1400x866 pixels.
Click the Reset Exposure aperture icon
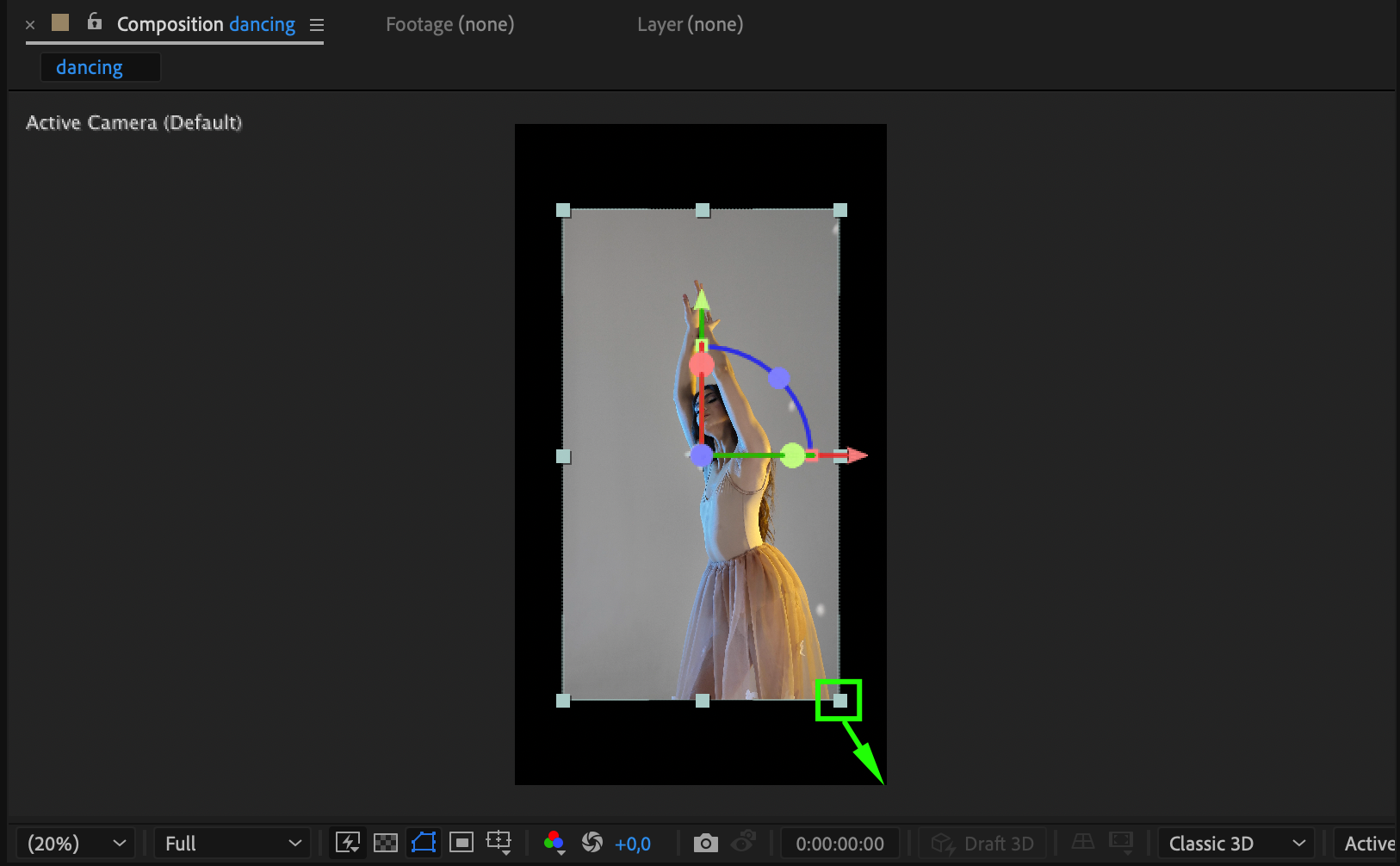592,843
